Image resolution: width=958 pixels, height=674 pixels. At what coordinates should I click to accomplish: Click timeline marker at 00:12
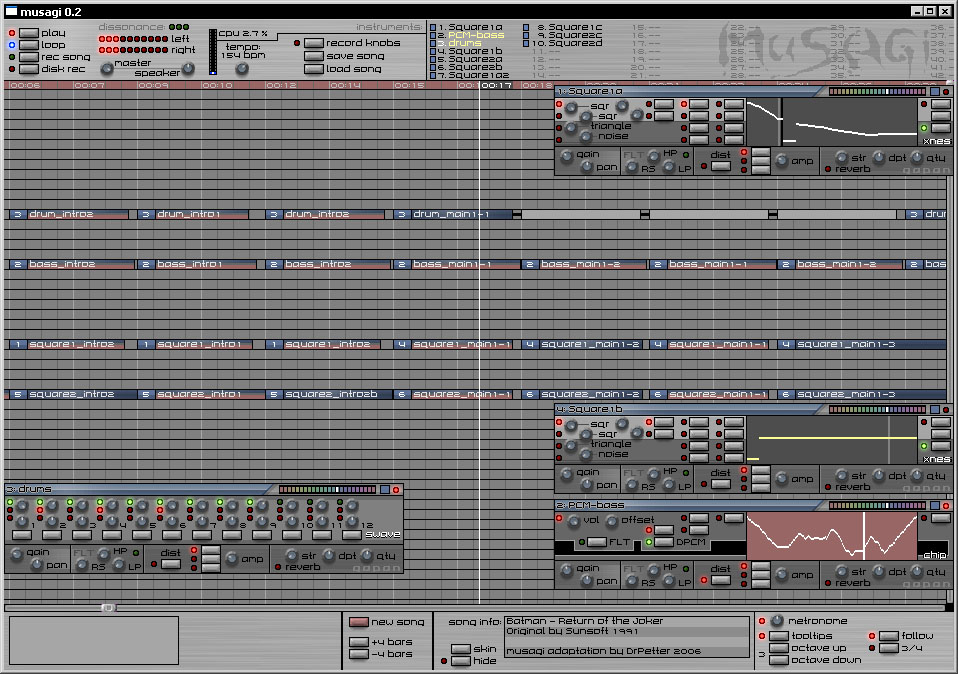click(281, 86)
